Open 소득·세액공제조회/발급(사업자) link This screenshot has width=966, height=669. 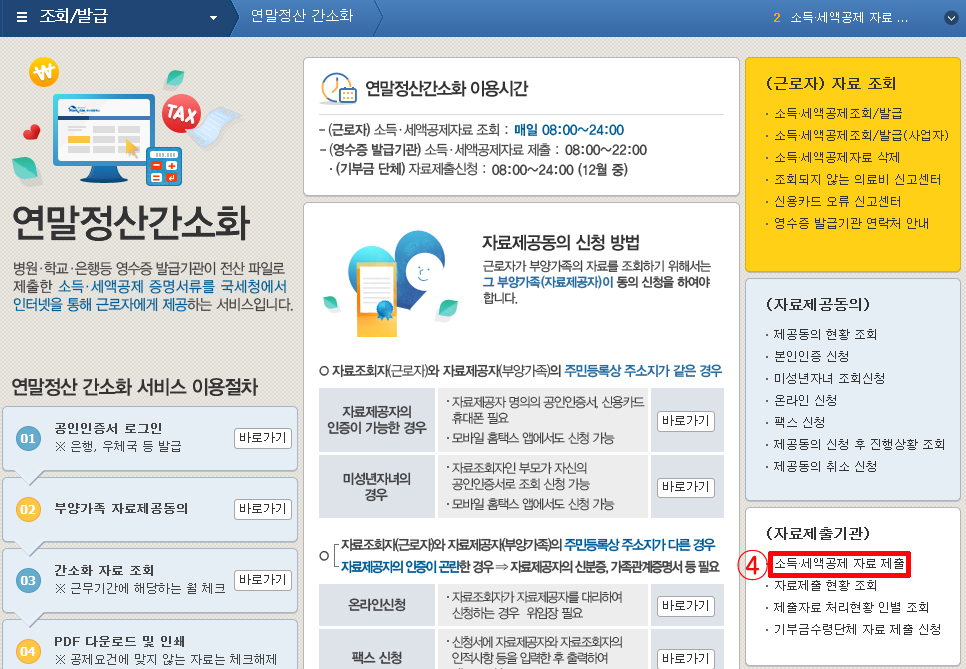point(861,136)
